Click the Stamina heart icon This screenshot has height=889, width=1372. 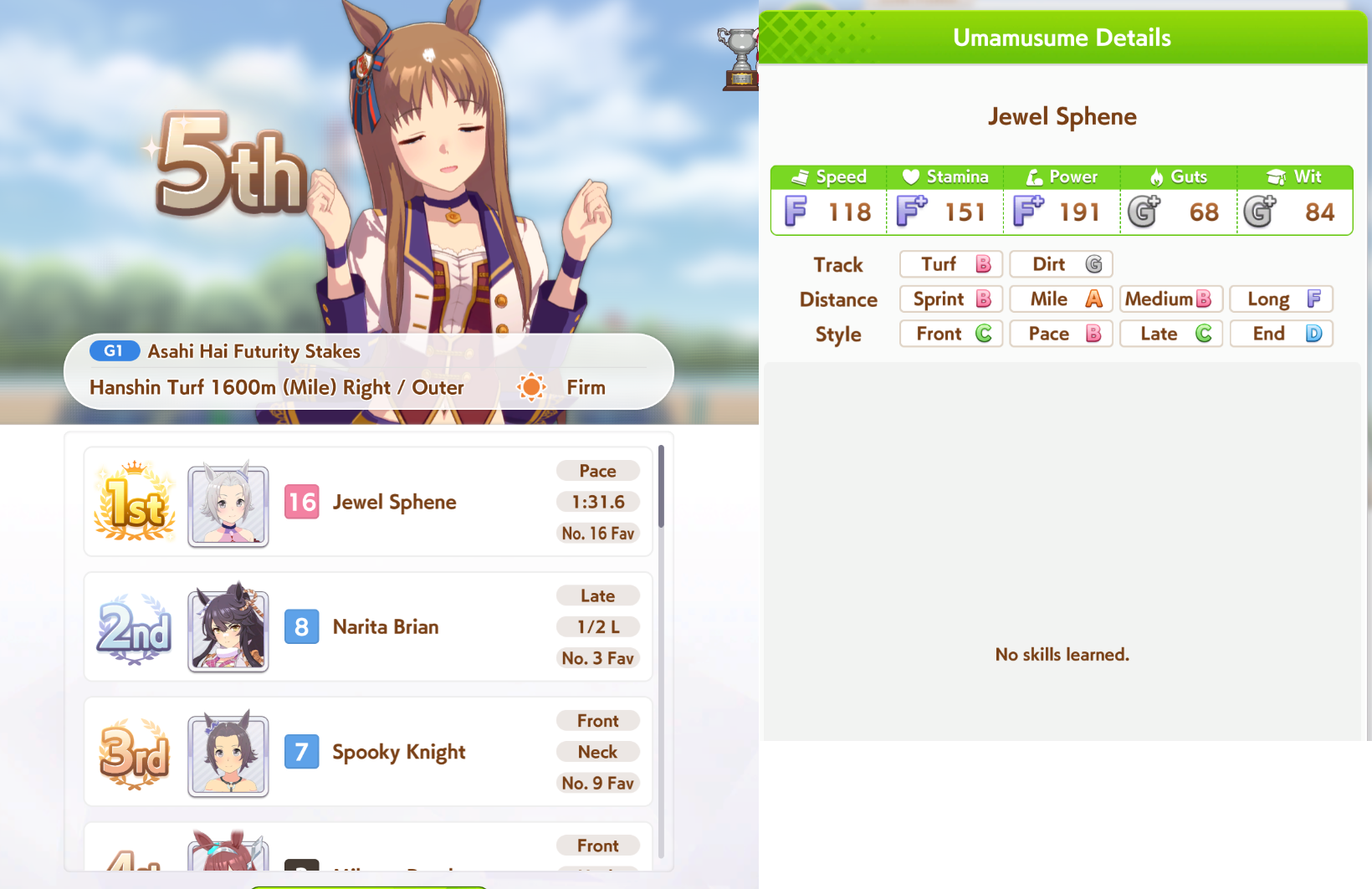click(911, 176)
